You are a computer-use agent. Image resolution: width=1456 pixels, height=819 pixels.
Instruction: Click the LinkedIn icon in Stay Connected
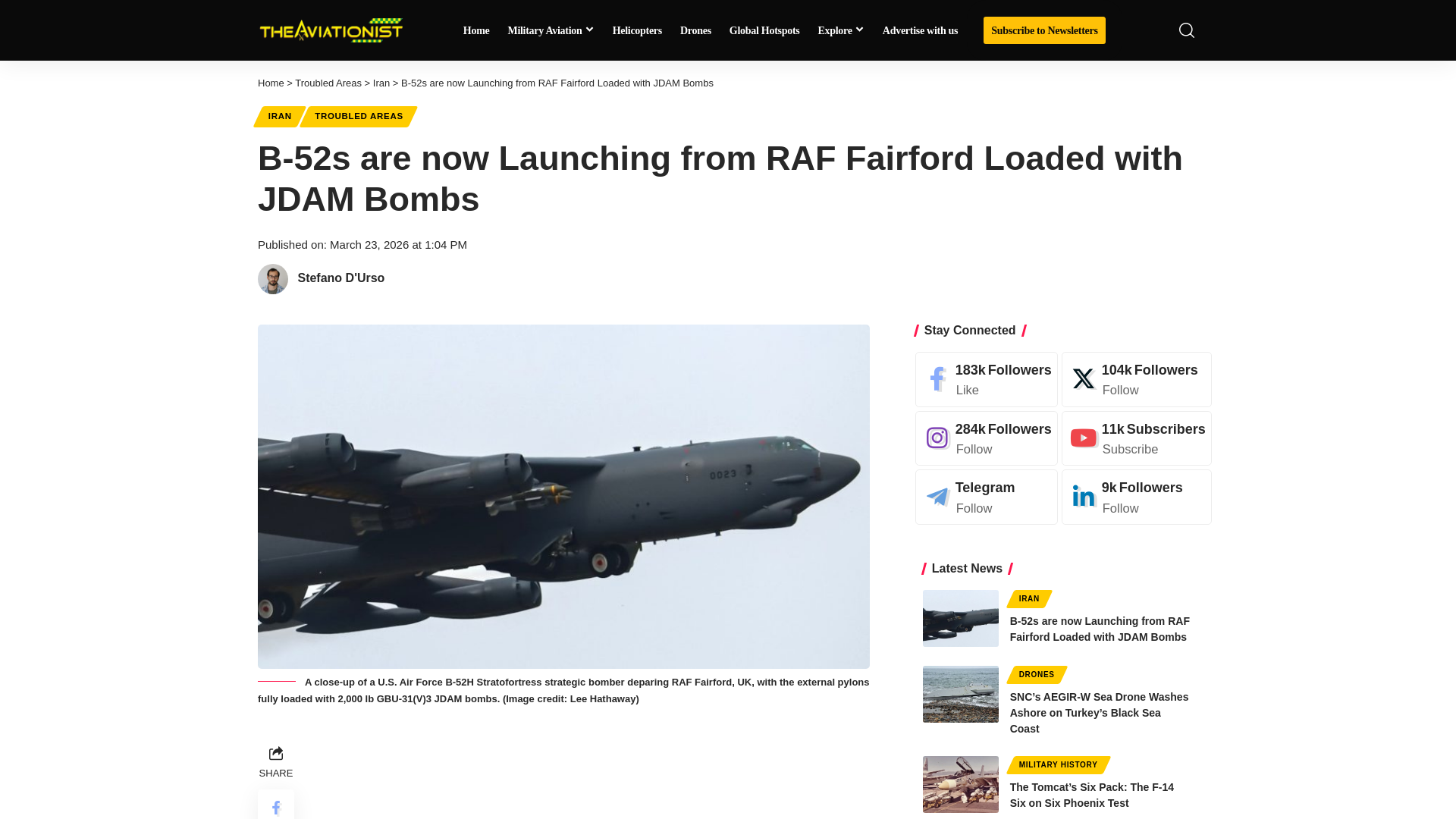[x=1084, y=497]
